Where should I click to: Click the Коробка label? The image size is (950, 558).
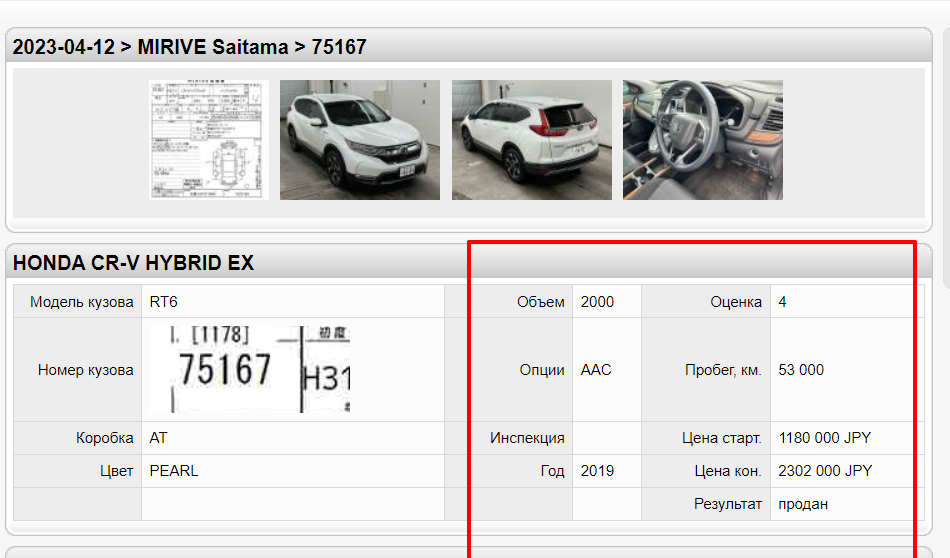[x=105, y=438]
